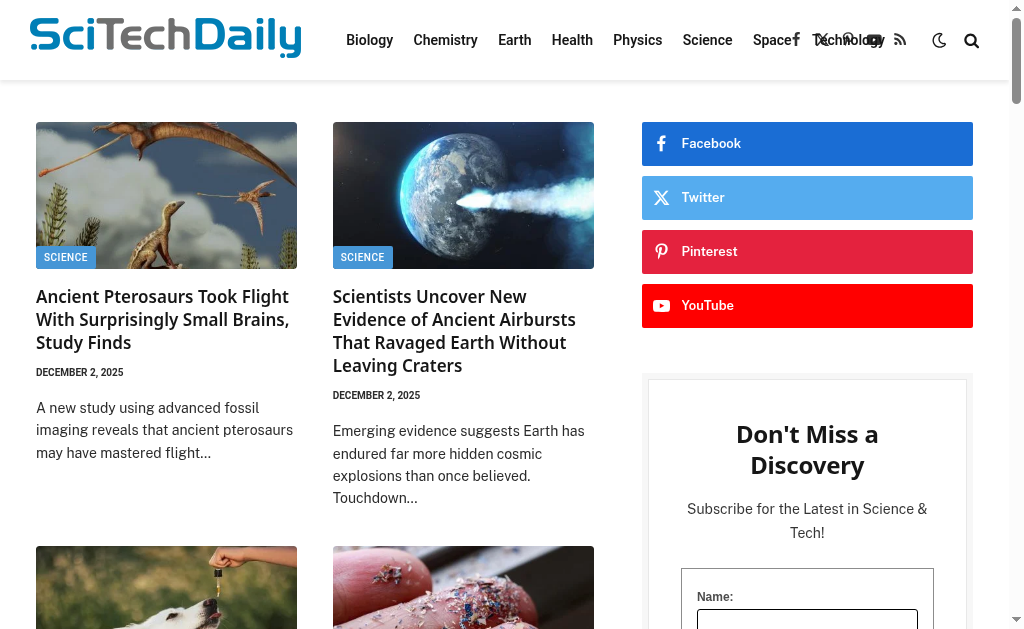Click the Pinterest logo icon
Image resolution: width=1024 pixels, height=629 pixels.
point(661,251)
